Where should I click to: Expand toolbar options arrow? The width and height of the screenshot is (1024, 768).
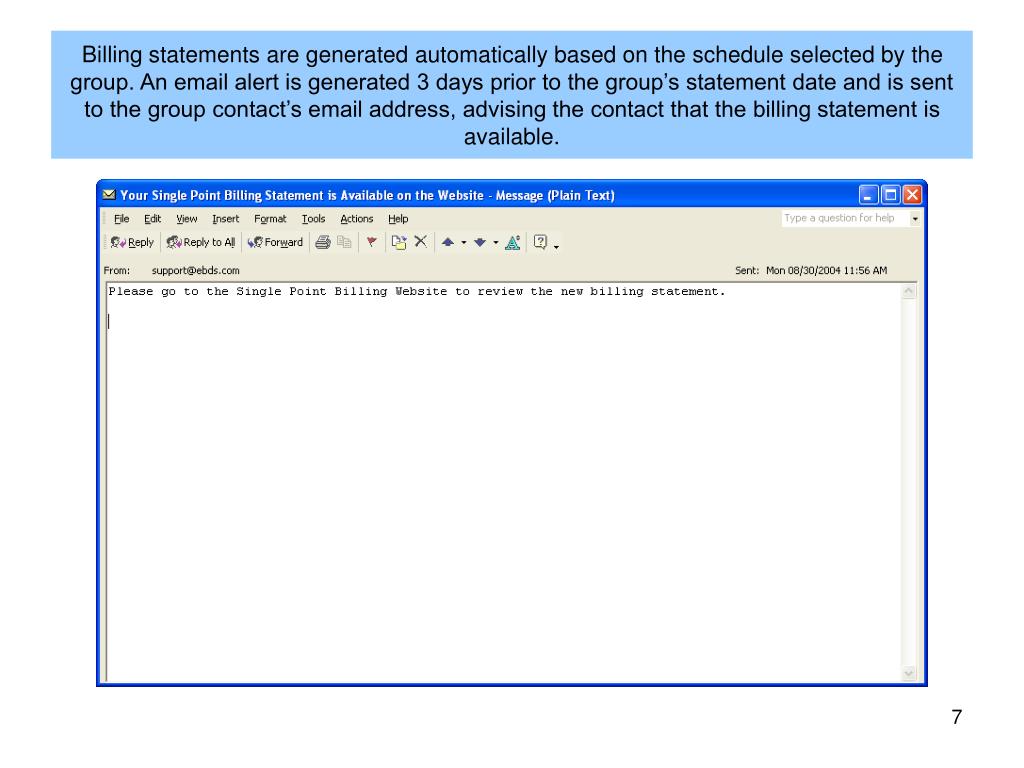(556, 246)
